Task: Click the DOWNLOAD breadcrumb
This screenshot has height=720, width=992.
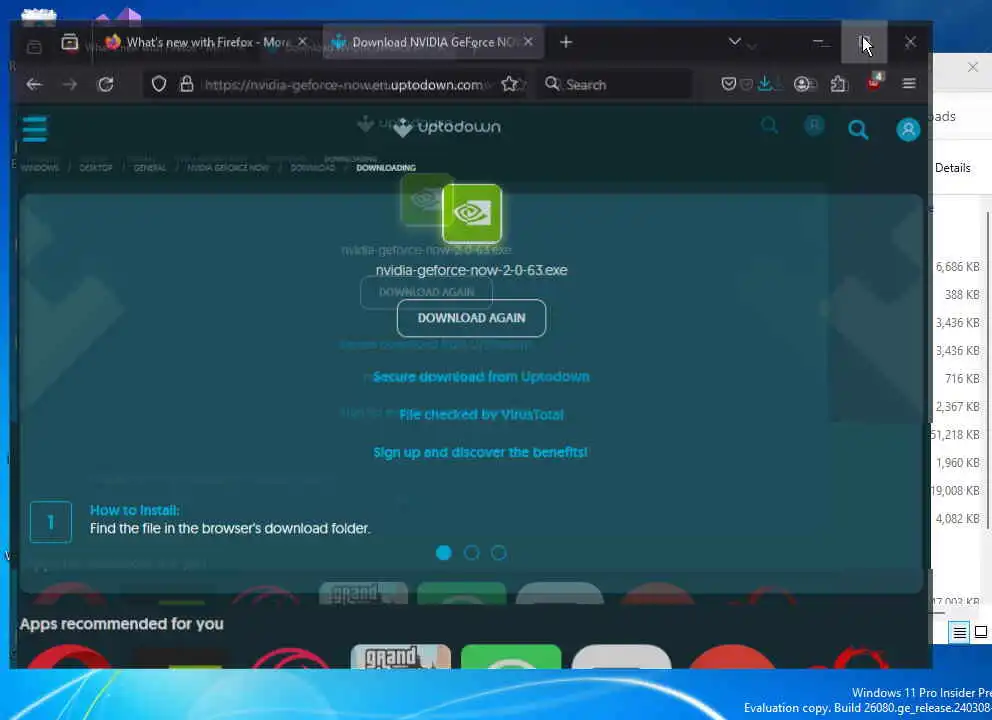Action: point(313,168)
